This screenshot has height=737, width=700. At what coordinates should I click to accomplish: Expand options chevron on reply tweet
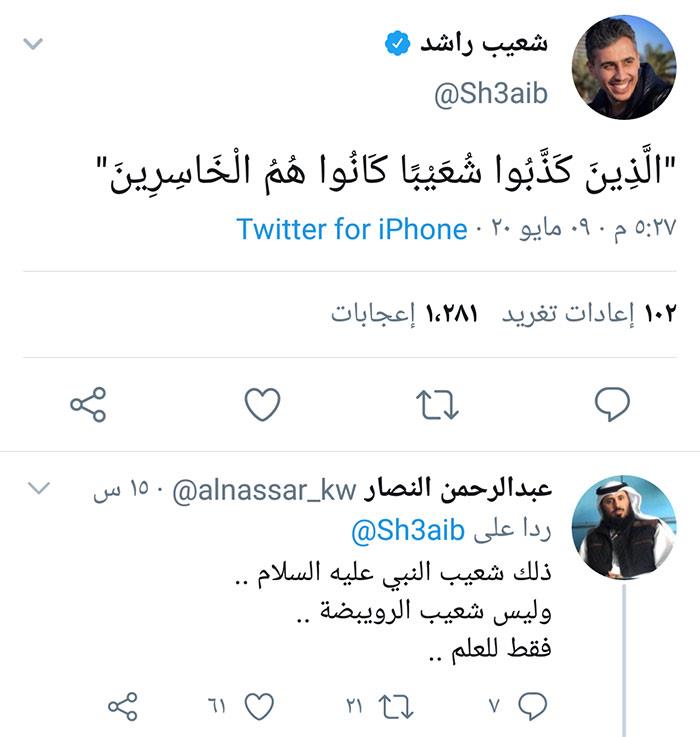[x=38, y=489]
